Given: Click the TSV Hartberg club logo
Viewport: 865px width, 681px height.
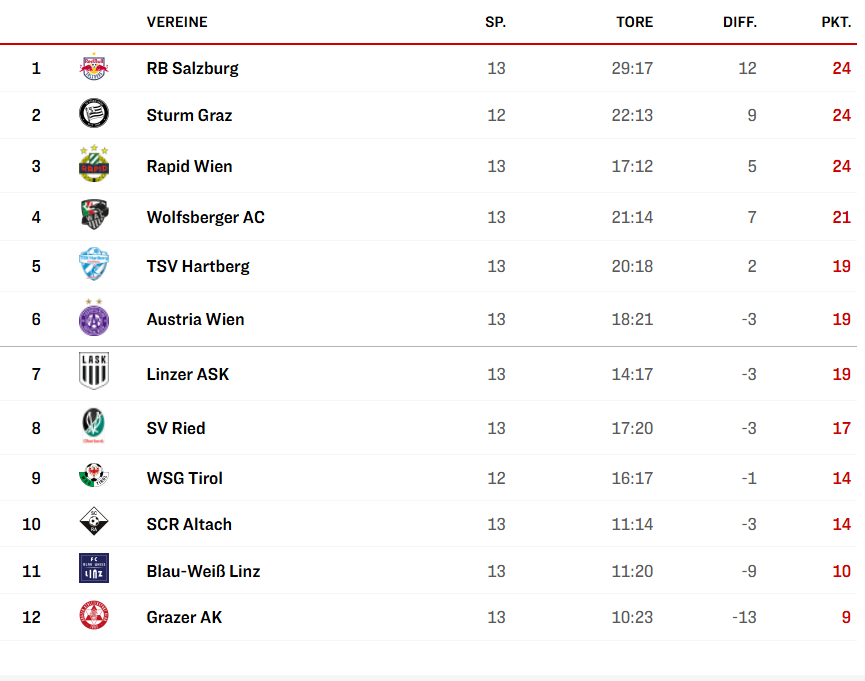Looking at the screenshot, I should point(94,265).
